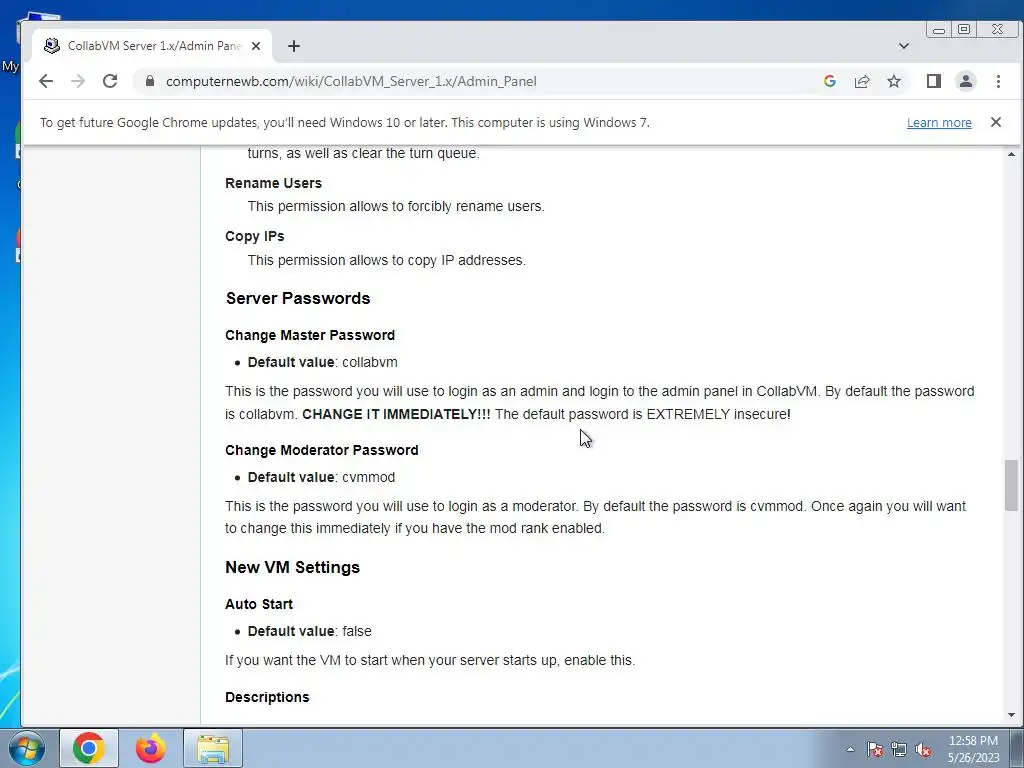Reload the current page
The image size is (1024, 768).
pos(110,81)
